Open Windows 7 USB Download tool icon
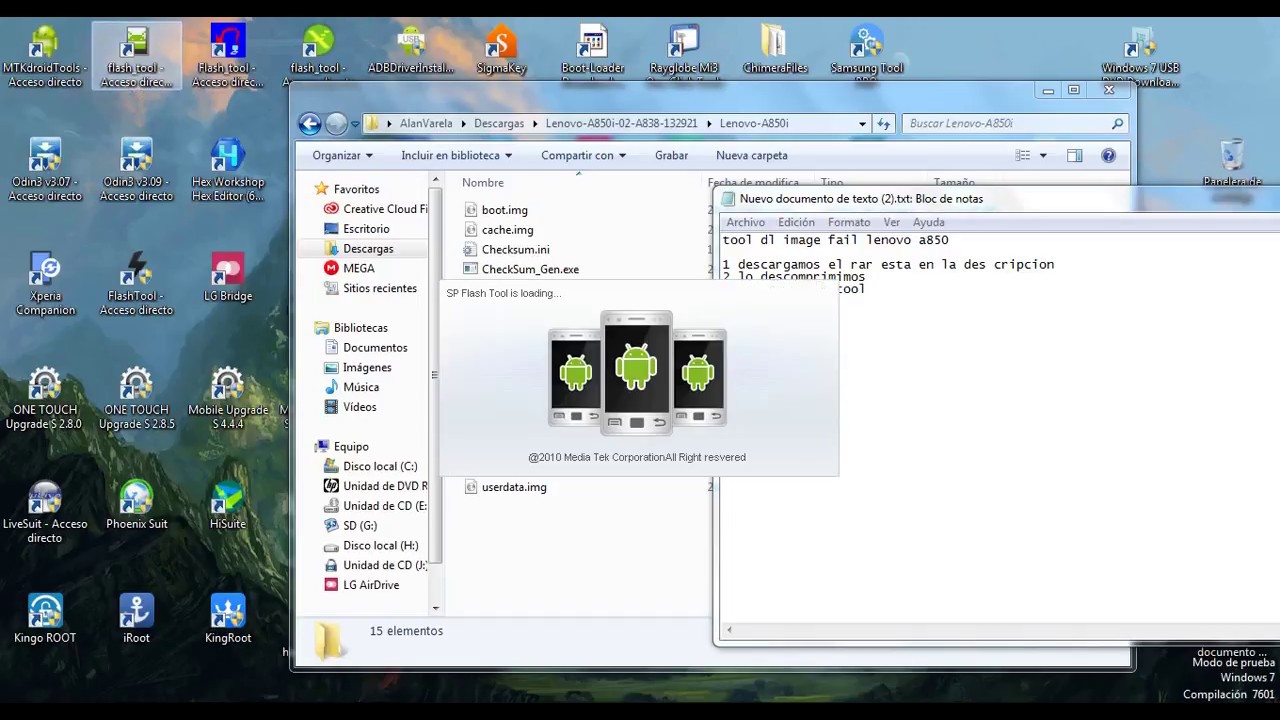The image size is (1280, 720). [x=1140, y=57]
